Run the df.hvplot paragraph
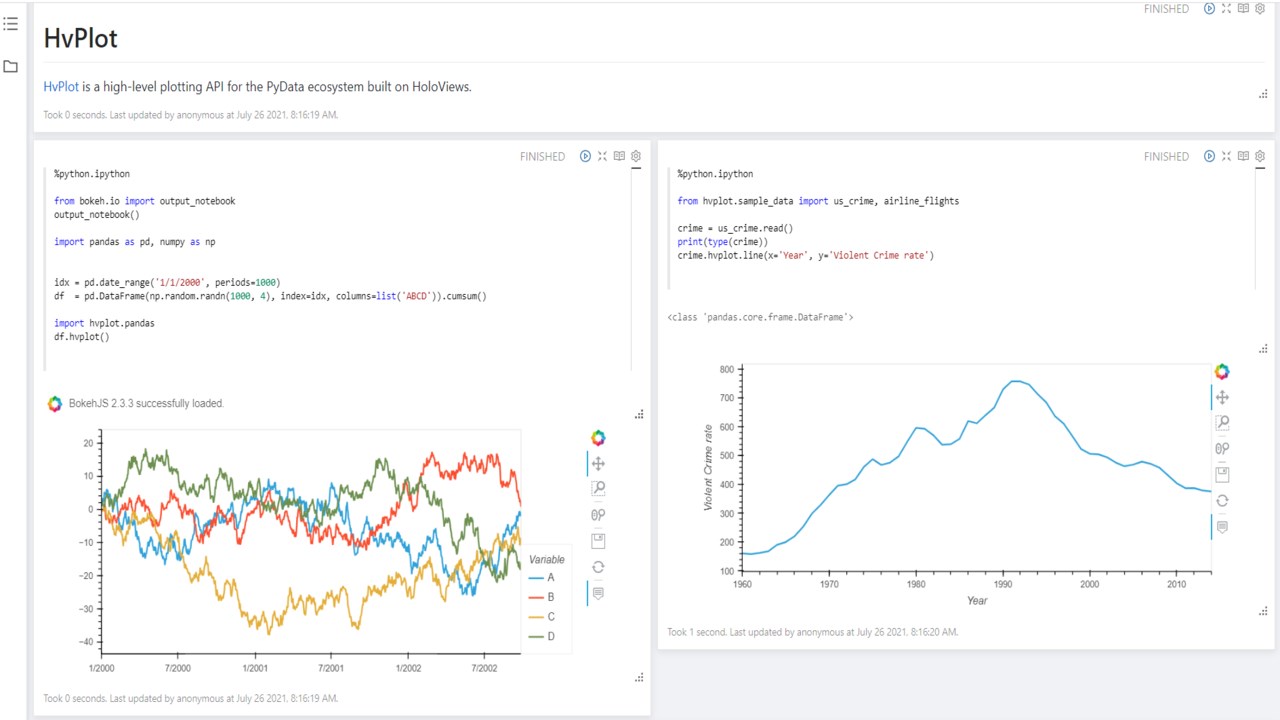Viewport: 1280px width, 720px height. 586,156
